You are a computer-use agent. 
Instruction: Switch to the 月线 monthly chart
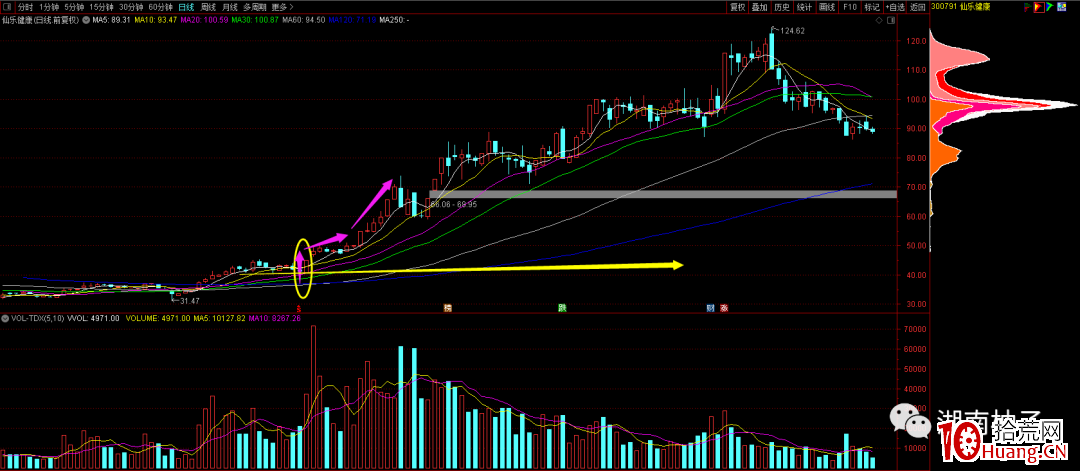click(231, 7)
